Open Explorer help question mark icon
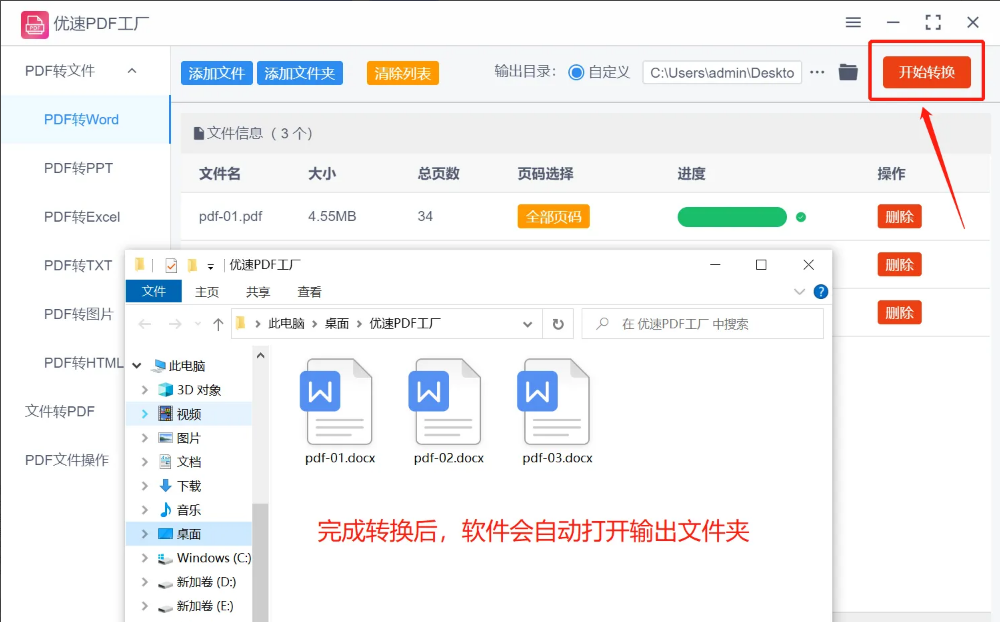 coord(821,292)
